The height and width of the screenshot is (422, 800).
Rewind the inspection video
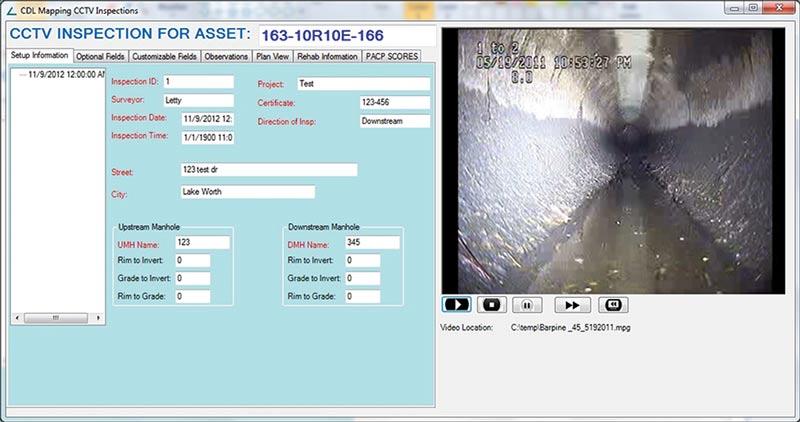pos(612,304)
